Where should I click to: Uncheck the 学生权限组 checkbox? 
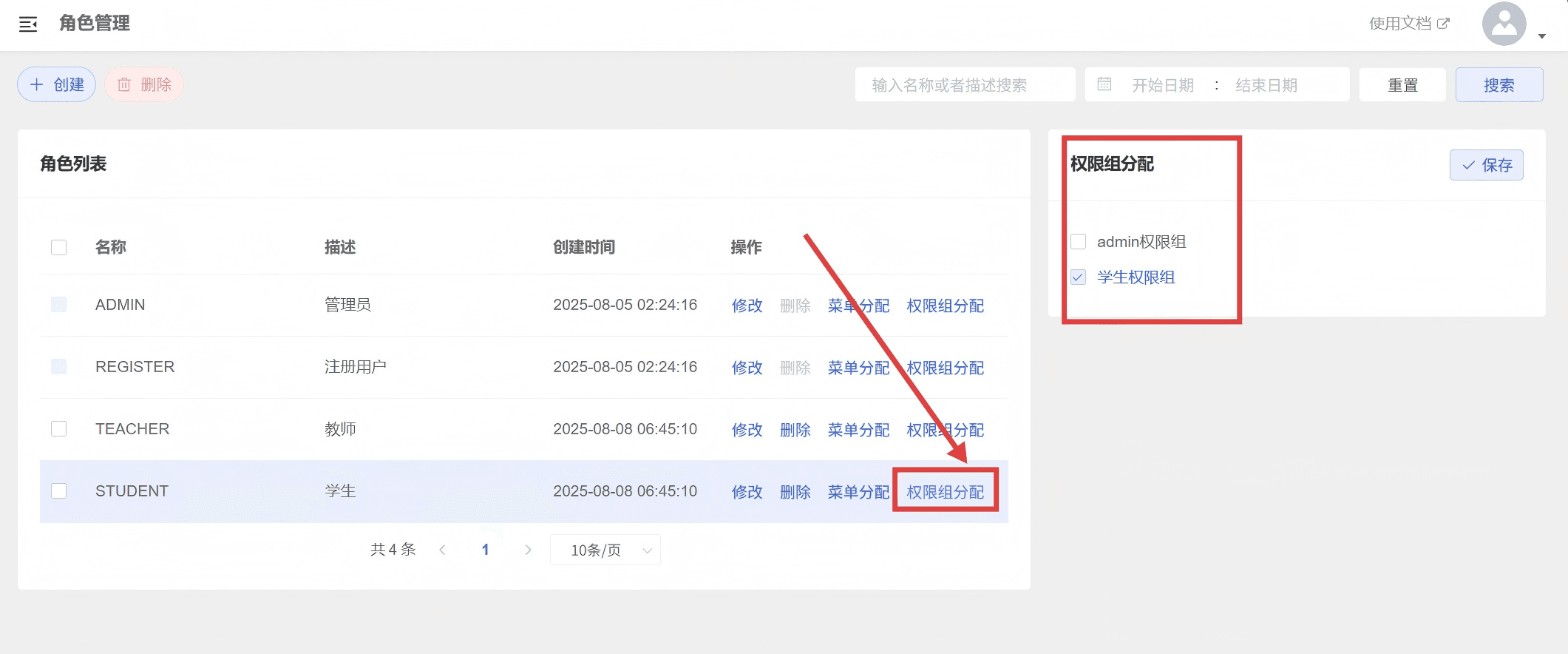click(x=1078, y=277)
